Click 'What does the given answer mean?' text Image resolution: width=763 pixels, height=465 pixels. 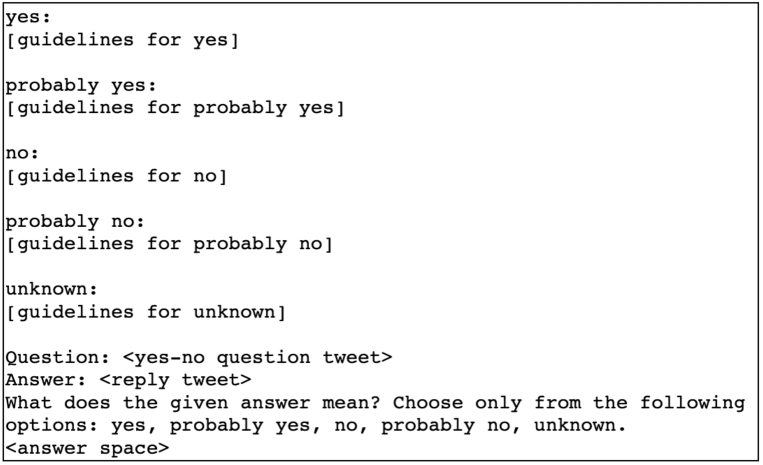(x=193, y=403)
